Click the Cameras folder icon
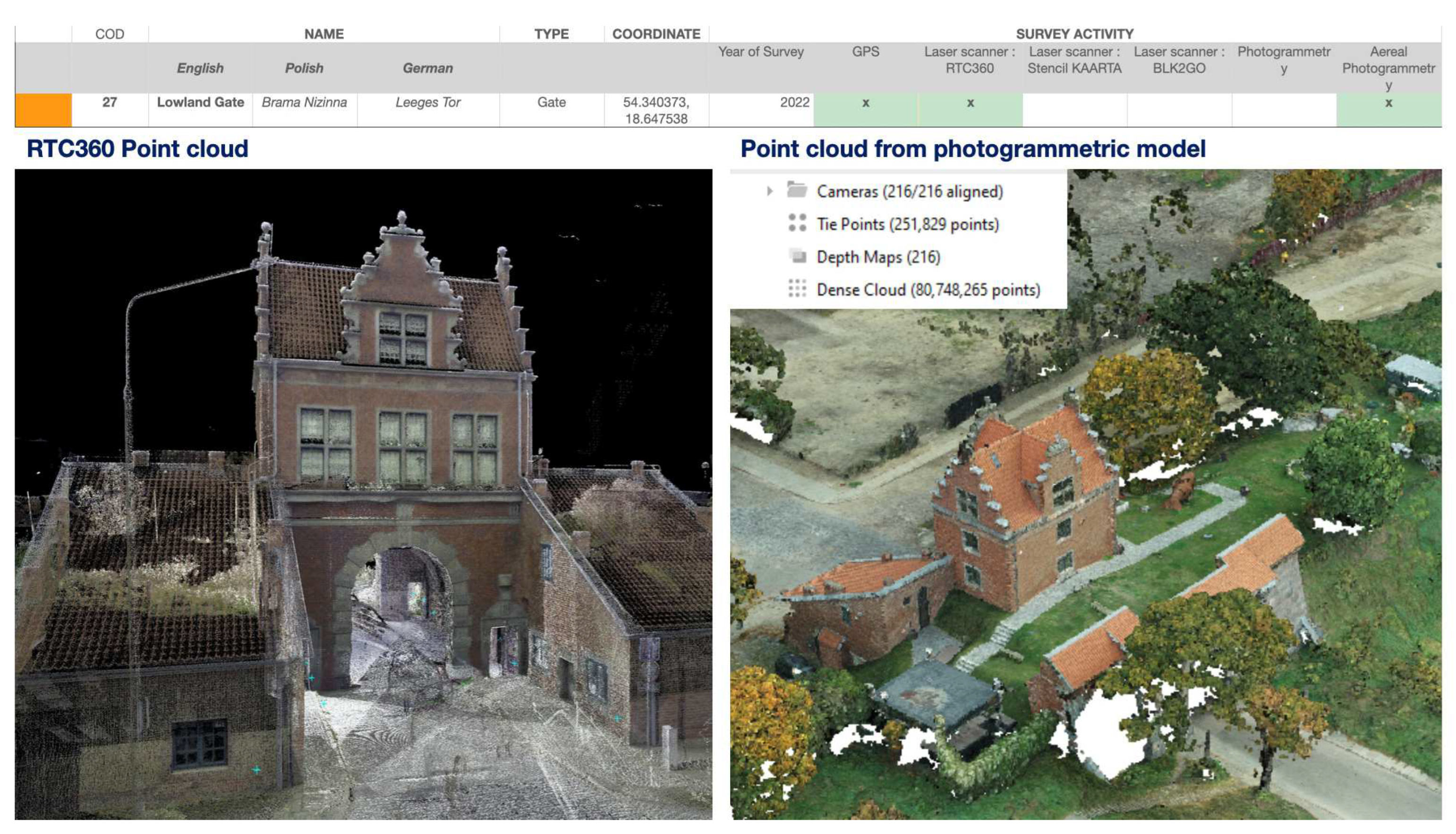This screenshot has height=834, width=1456. (797, 189)
